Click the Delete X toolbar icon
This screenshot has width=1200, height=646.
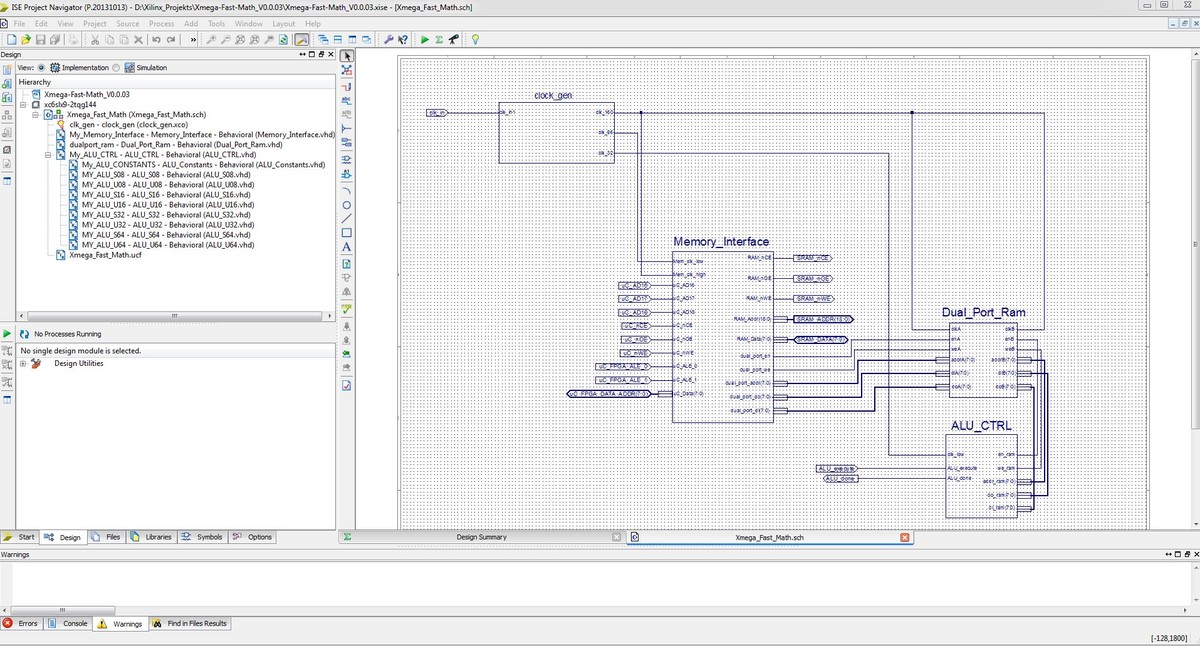pyautogui.click(x=138, y=40)
